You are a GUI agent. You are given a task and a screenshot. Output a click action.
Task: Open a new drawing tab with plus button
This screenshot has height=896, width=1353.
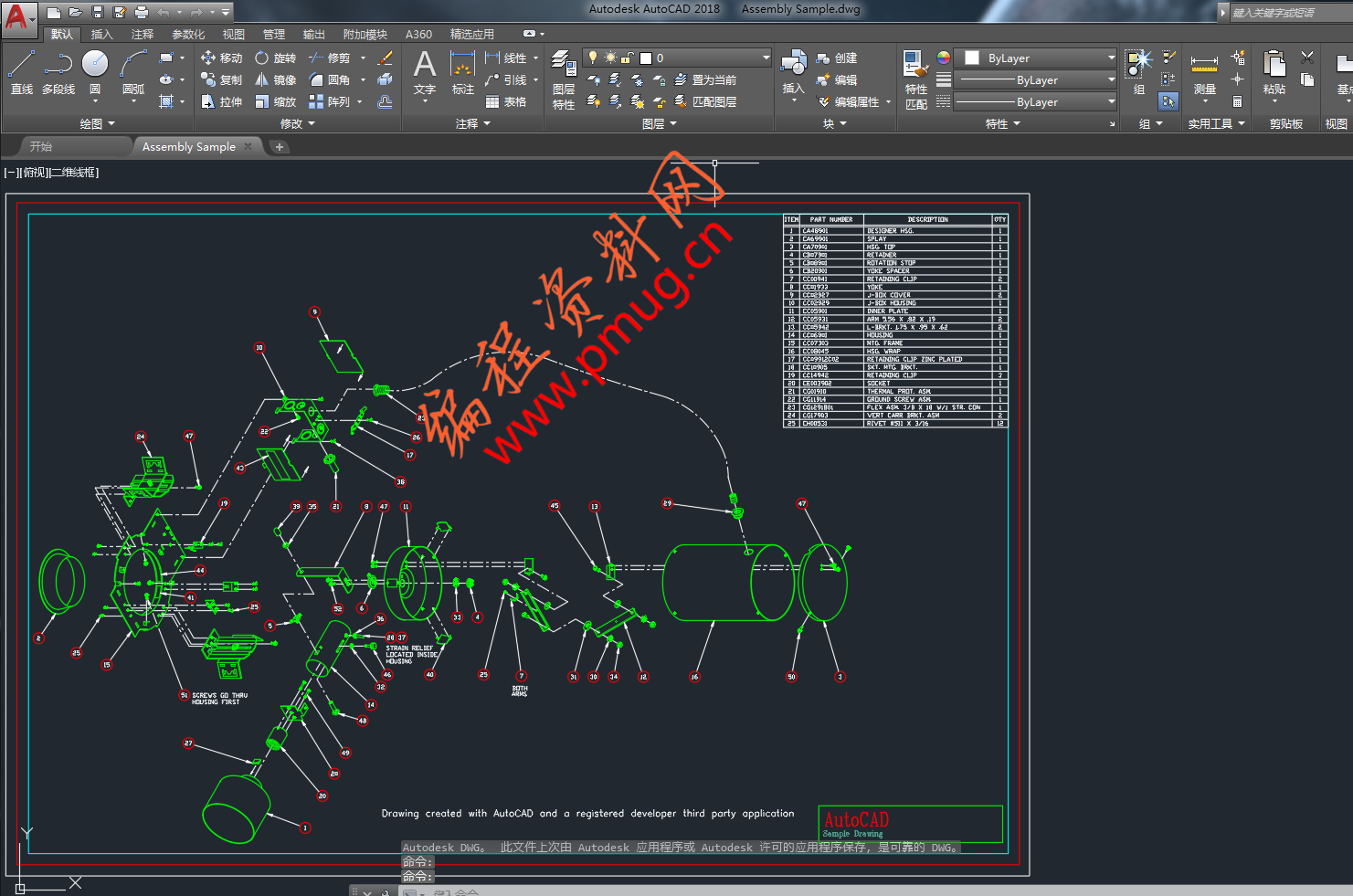[x=280, y=146]
